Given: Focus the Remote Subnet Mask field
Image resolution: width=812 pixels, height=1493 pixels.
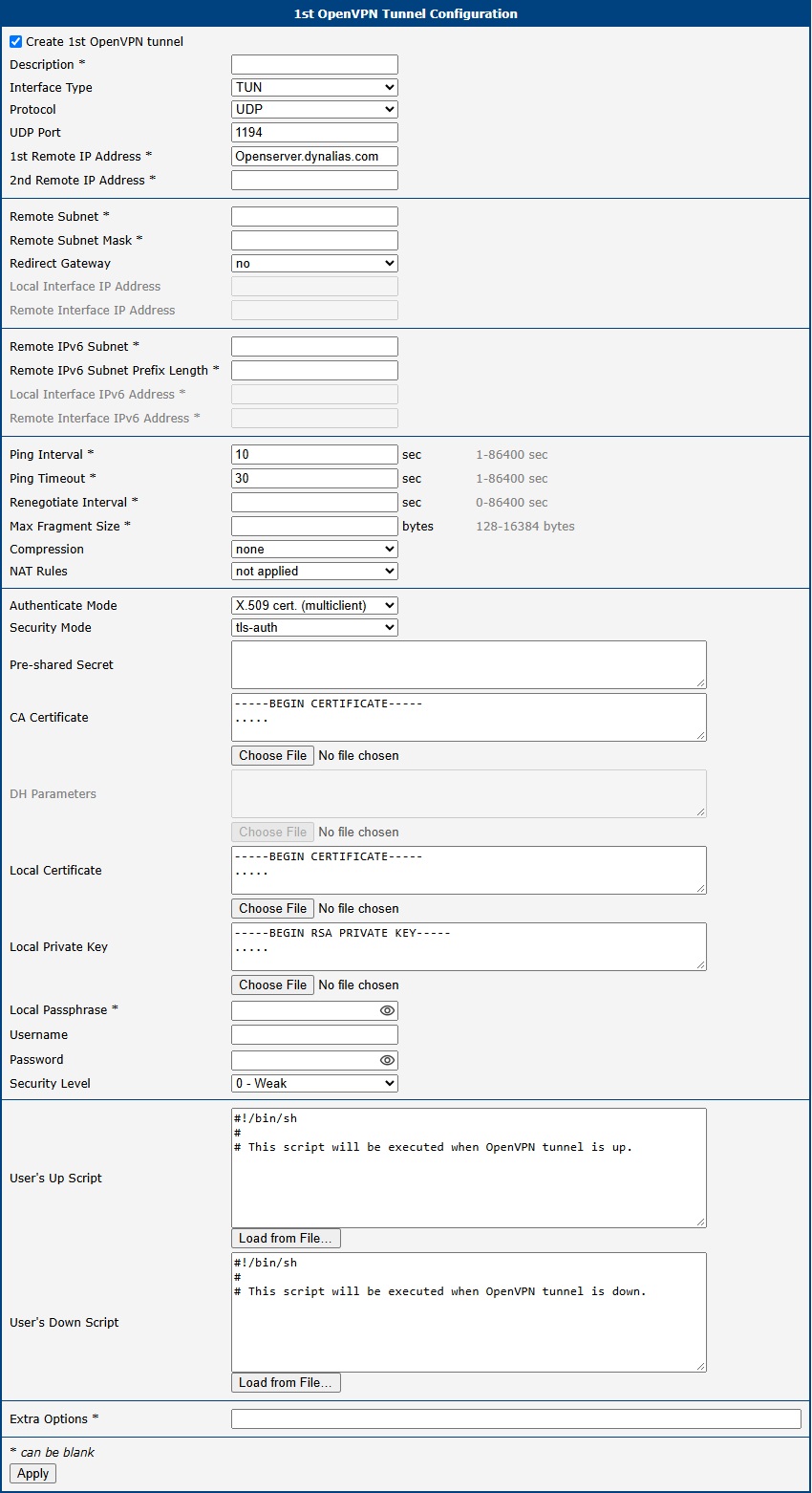Looking at the screenshot, I should 314,240.
